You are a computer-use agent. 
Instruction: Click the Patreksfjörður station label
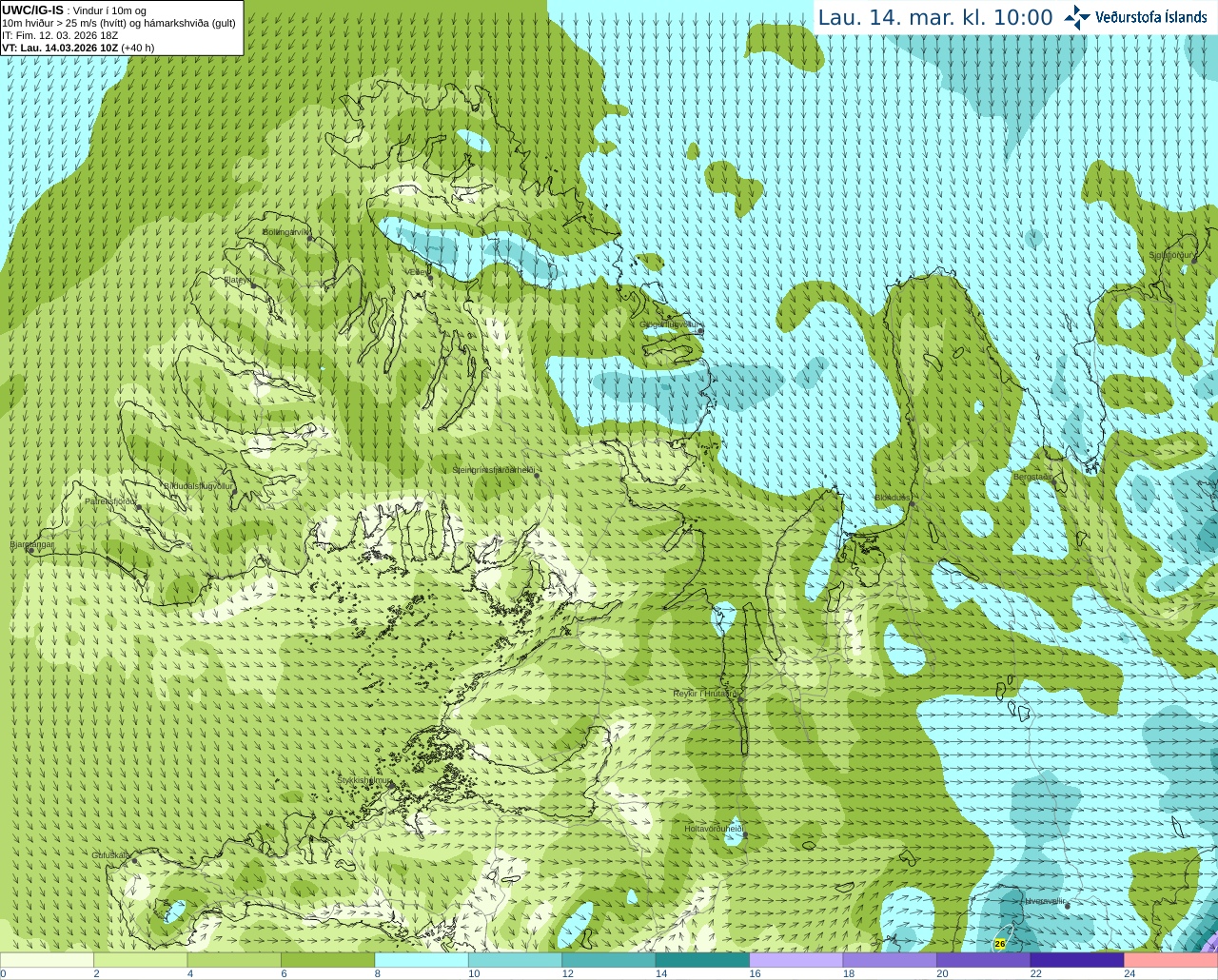tap(110, 501)
